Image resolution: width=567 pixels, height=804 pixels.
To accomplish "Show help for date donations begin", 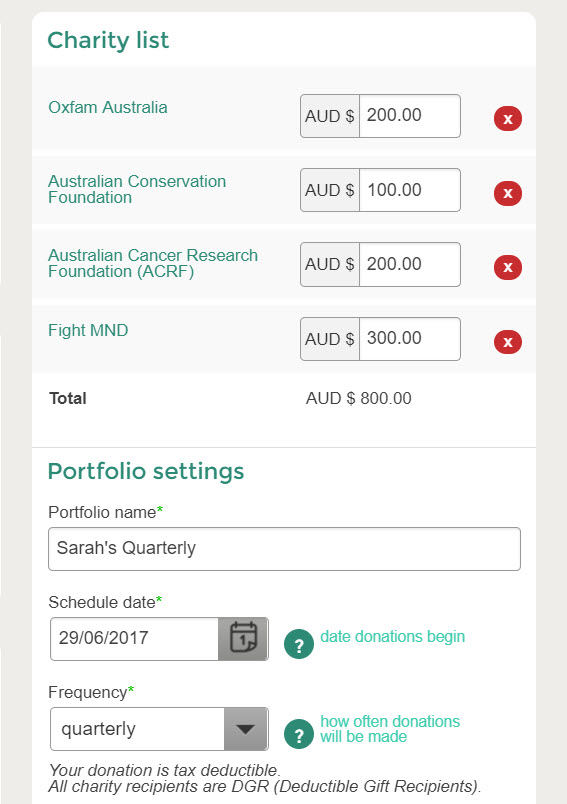I will coord(299,644).
